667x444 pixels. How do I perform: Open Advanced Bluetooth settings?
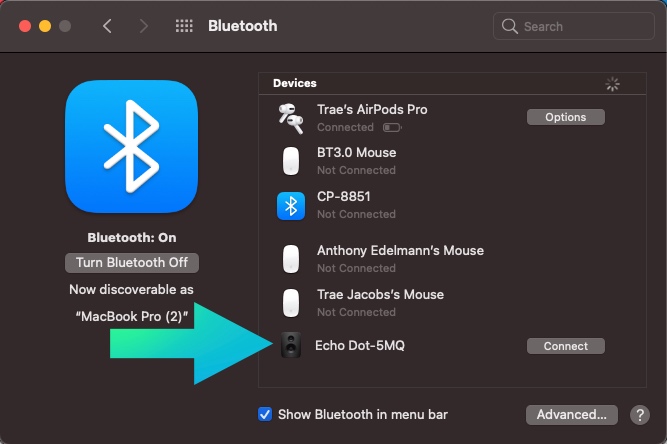pyautogui.click(x=571, y=414)
